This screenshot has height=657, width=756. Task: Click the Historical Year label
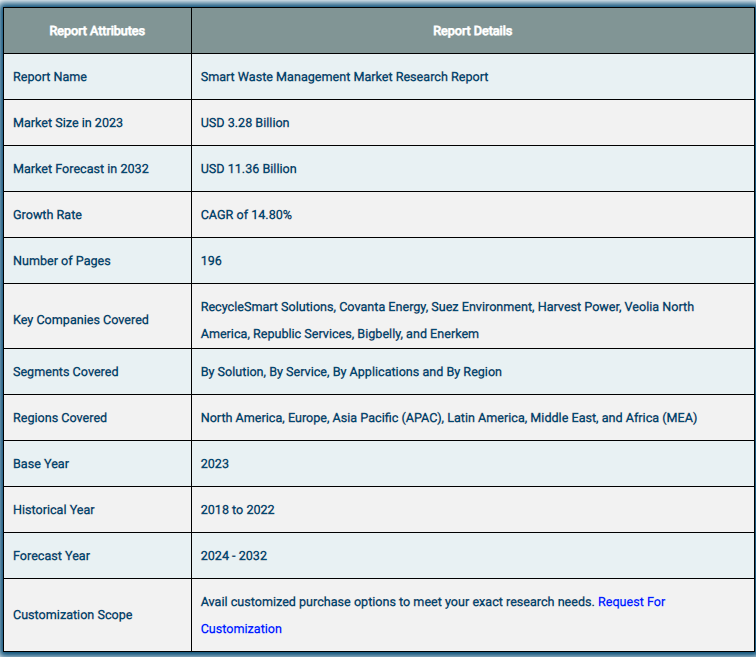click(x=54, y=510)
